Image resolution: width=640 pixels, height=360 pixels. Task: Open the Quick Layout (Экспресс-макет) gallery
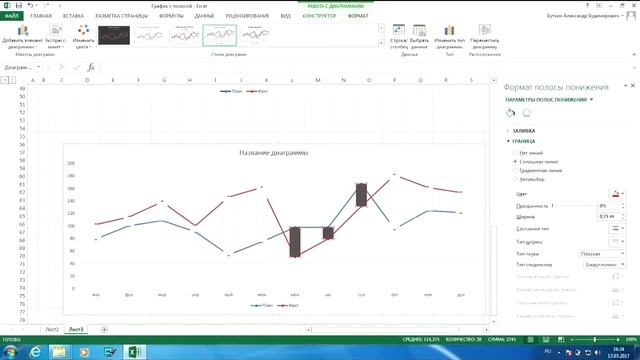56,37
